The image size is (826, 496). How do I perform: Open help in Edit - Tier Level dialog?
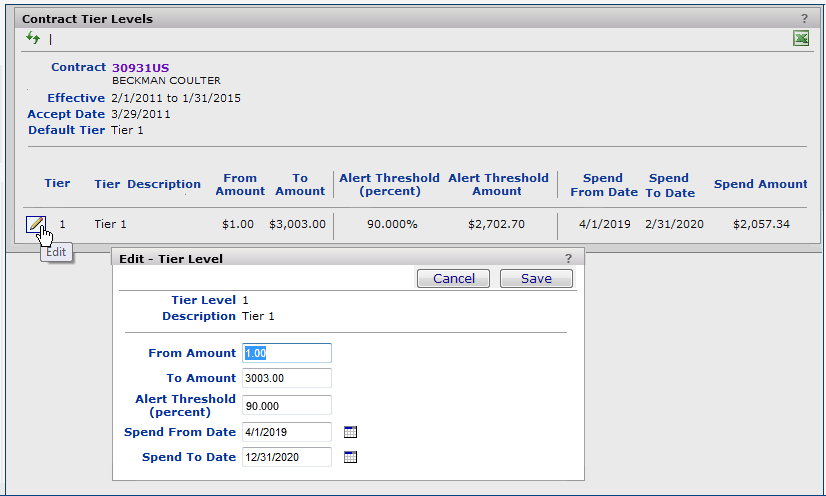tap(568, 258)
